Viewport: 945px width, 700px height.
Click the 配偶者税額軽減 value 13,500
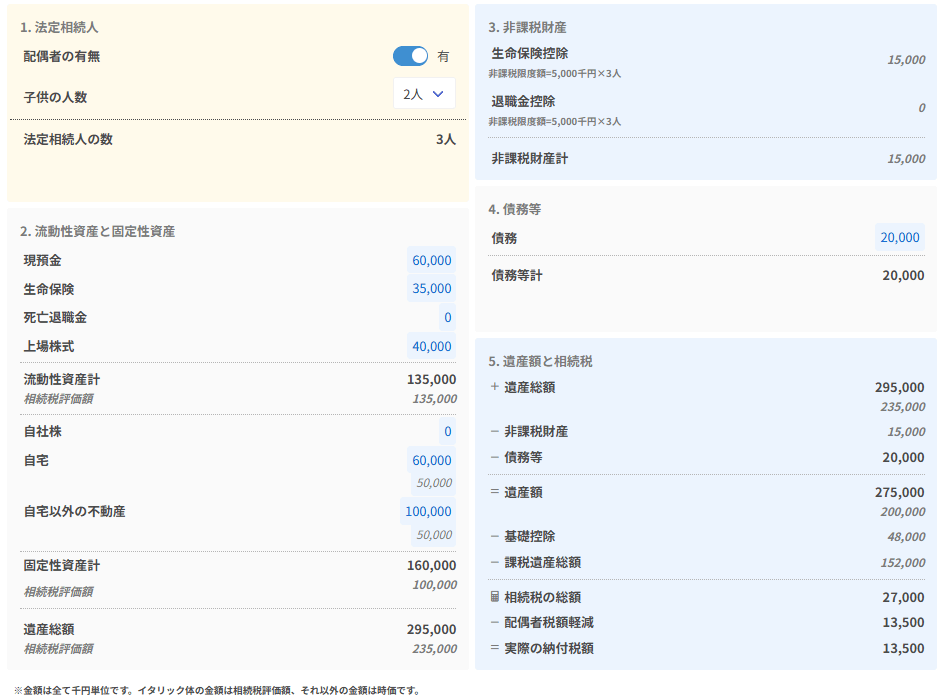tap(903, 622)
